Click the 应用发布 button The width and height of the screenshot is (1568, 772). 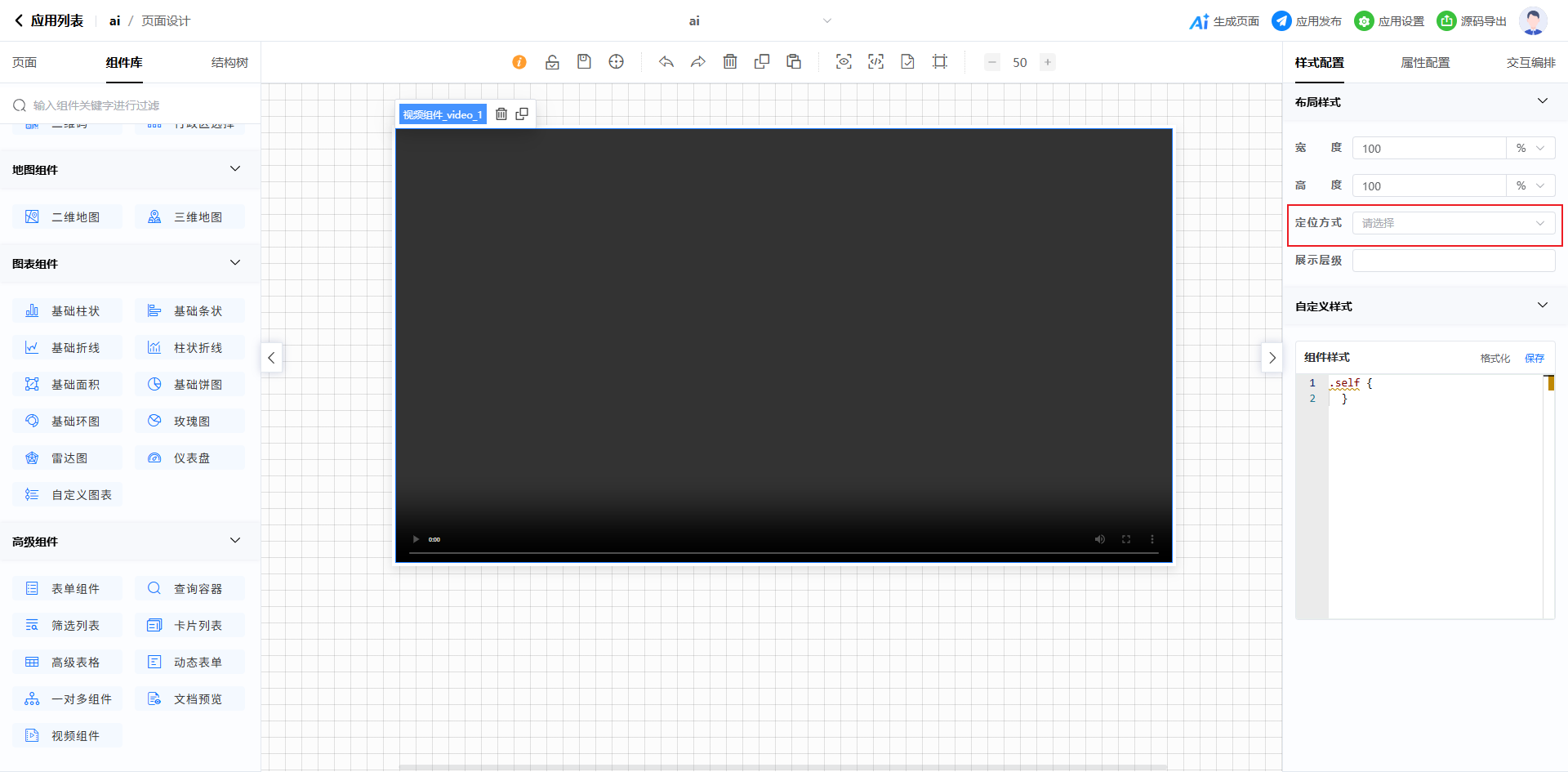[1307, 21]
